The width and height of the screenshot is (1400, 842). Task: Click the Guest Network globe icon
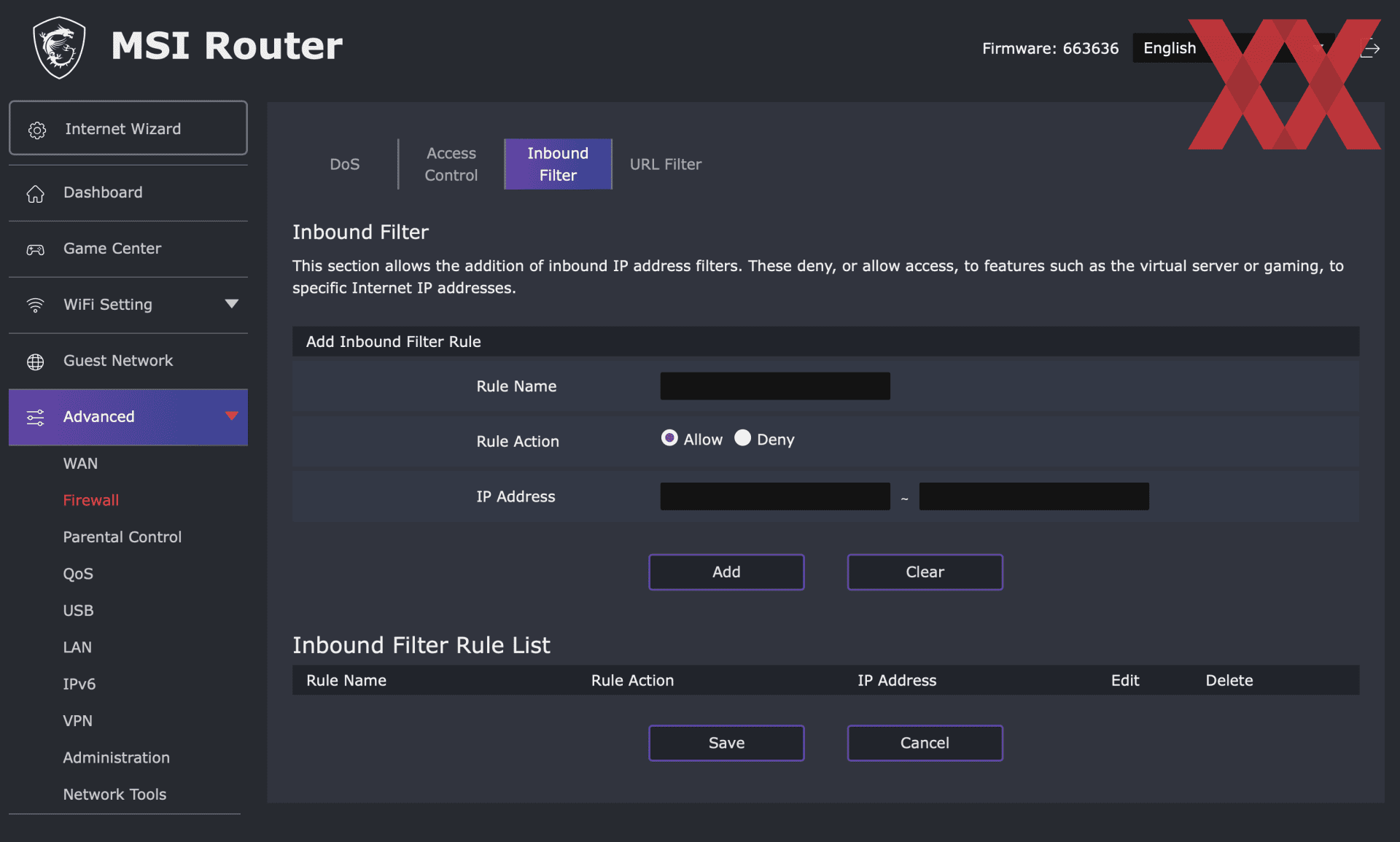[x=36, y=362]
